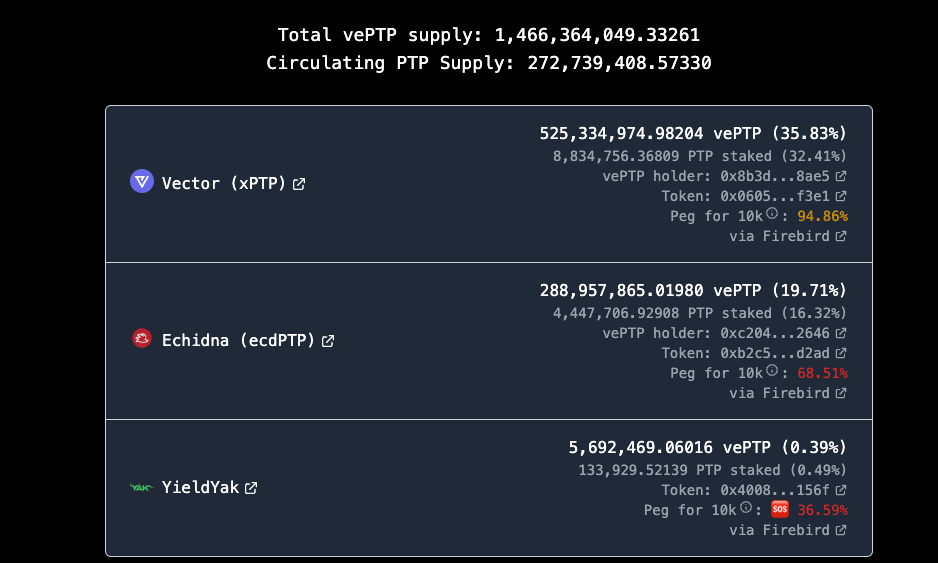The height and width of the screenshot is (563, 938).
Task: Click info icon next to Vector's Peg for 10k
Action: [x=772, y=213]
